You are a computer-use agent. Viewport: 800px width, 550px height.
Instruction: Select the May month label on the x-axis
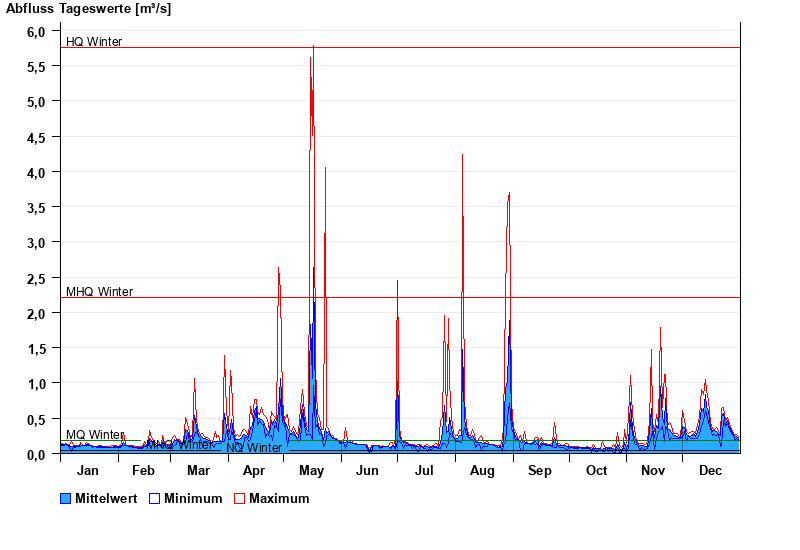(312, 471)
